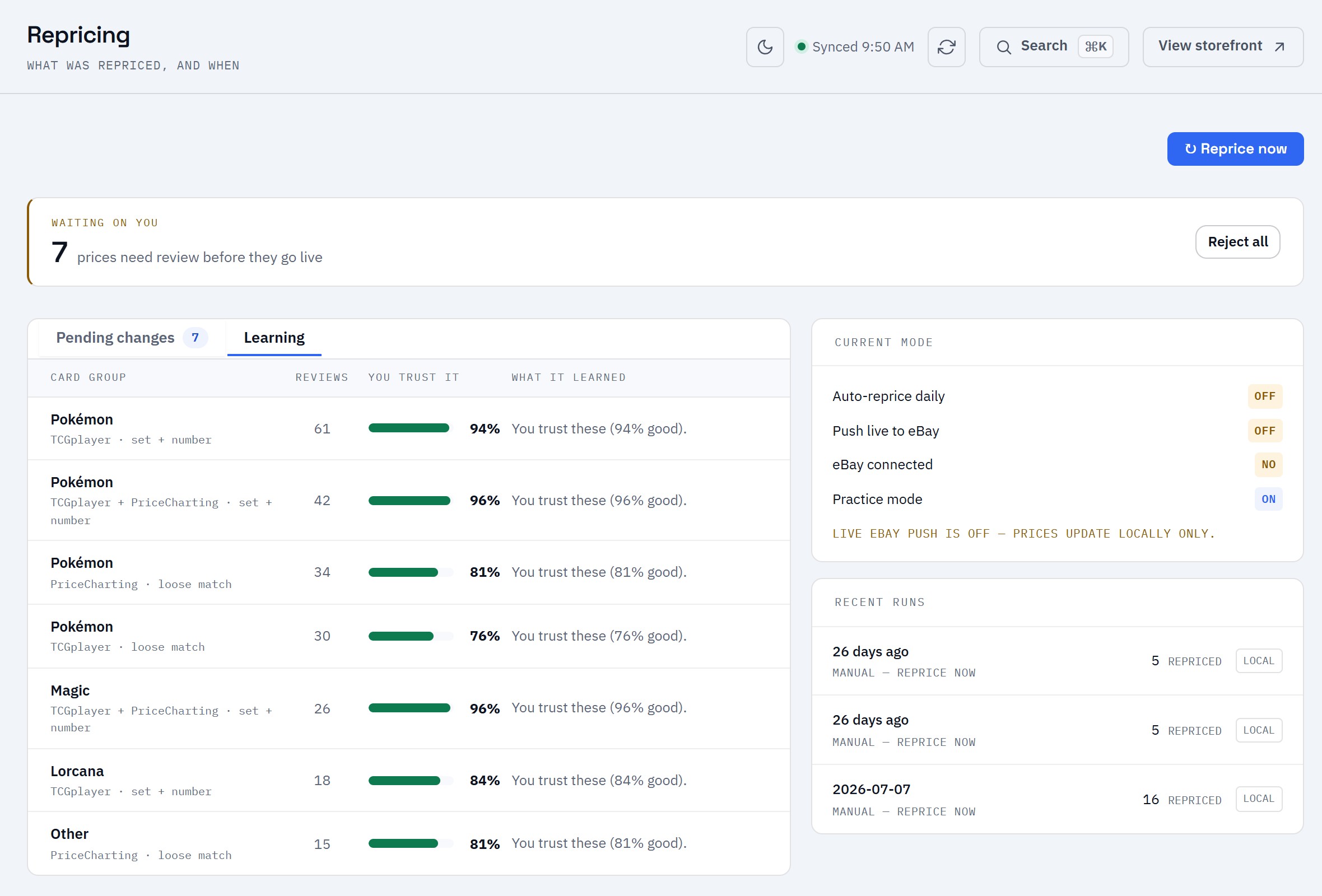Click LOCAL badge on 2026-07-07 run
Viewport: 1322px width, 896px height.
(1258, 799)
